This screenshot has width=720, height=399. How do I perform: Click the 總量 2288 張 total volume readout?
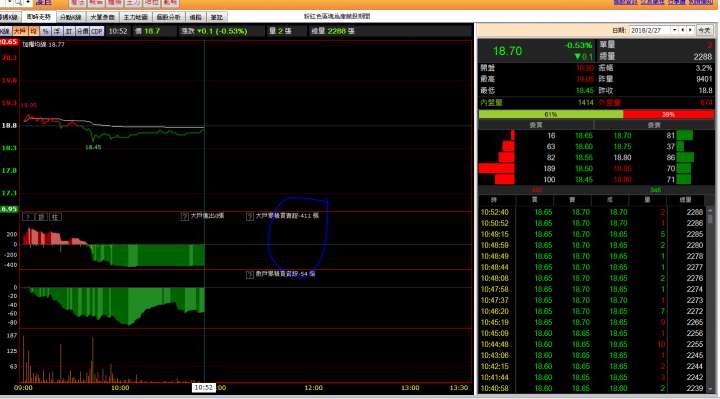coord(332,31)
